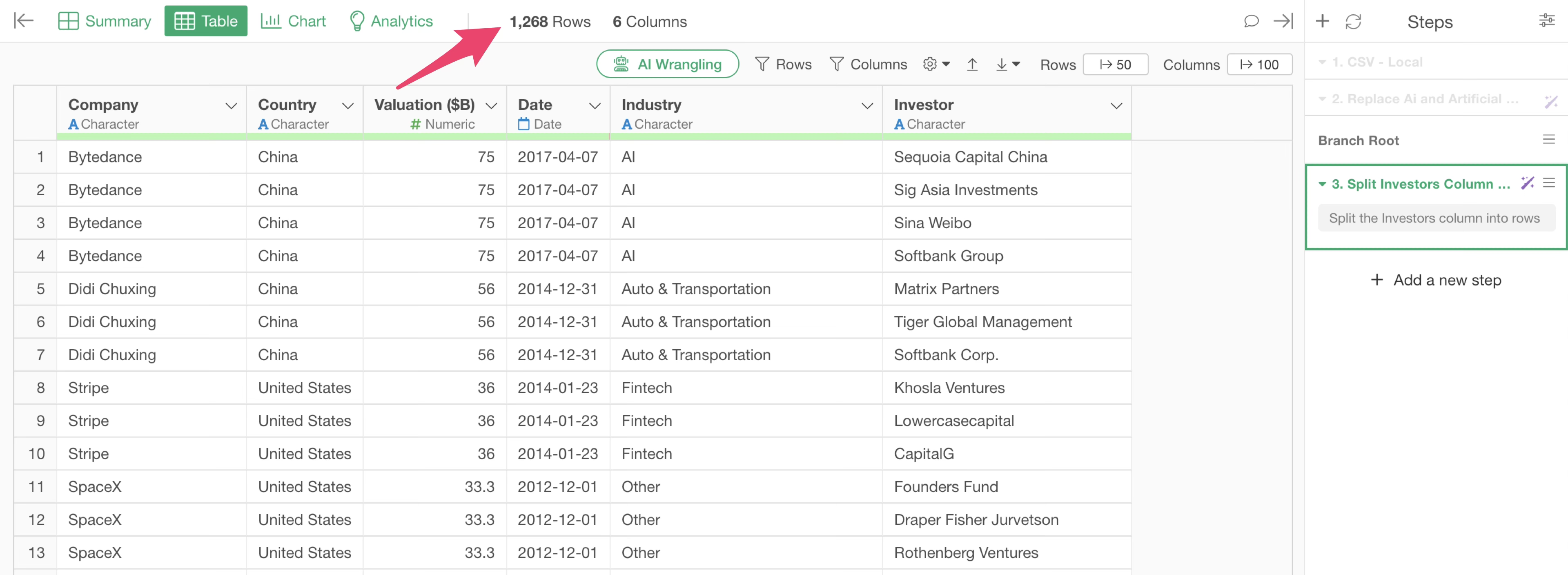Open the Chart view

(x=294, y=21)
